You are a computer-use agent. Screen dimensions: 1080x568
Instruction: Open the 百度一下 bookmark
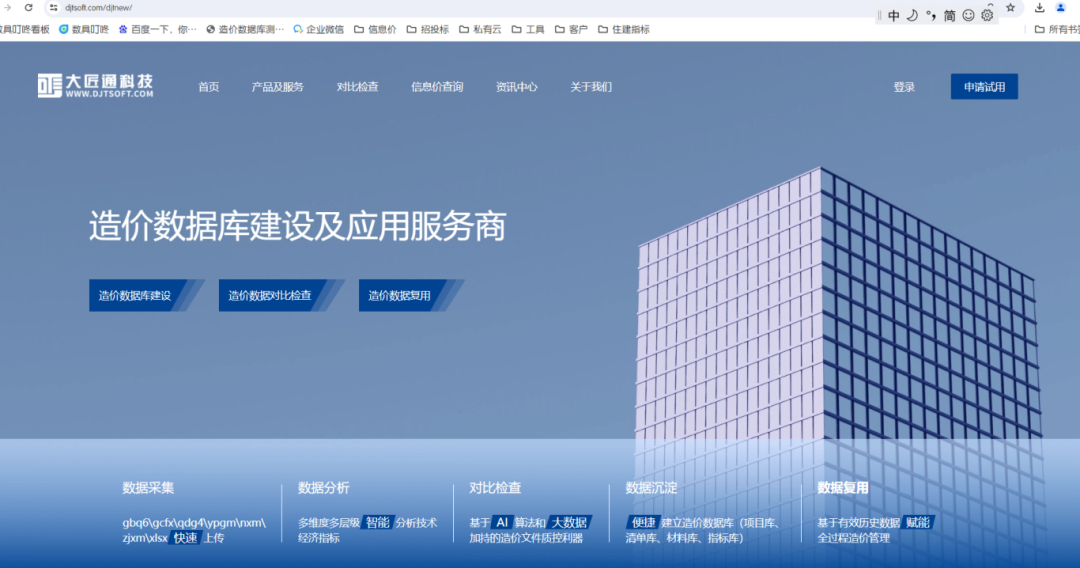158,30
